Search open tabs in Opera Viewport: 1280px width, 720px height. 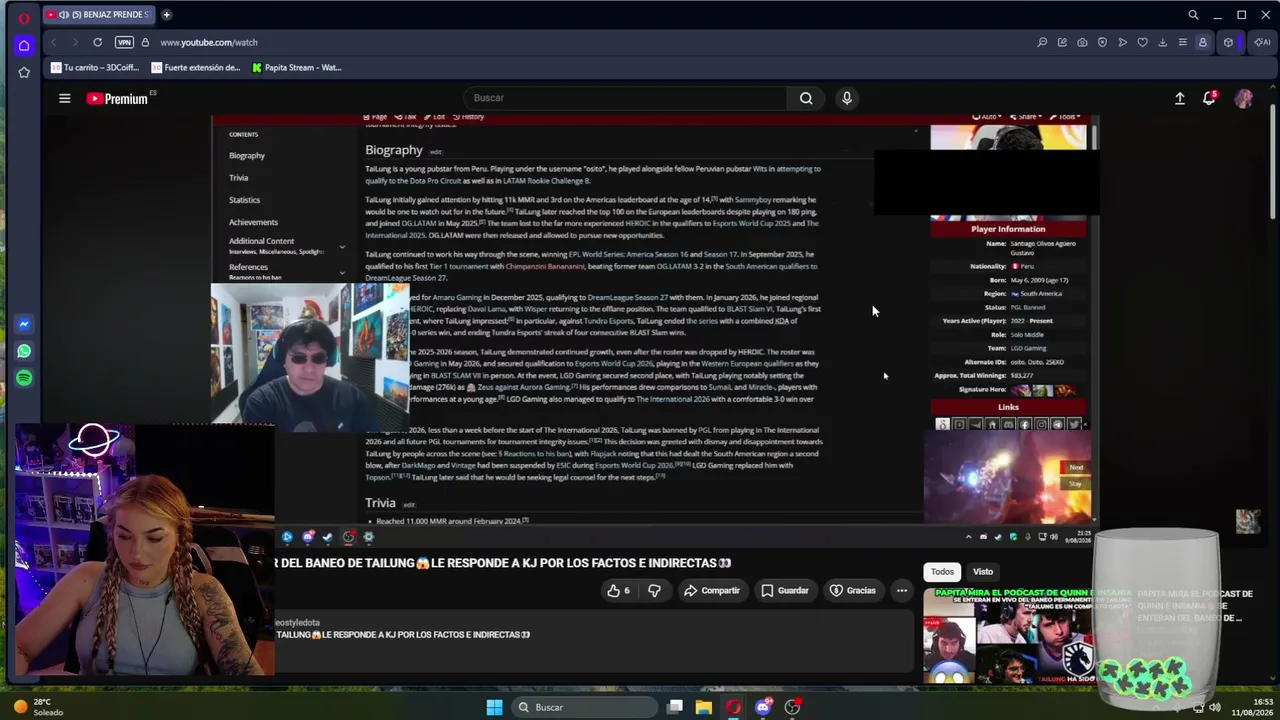point(1193,15)
